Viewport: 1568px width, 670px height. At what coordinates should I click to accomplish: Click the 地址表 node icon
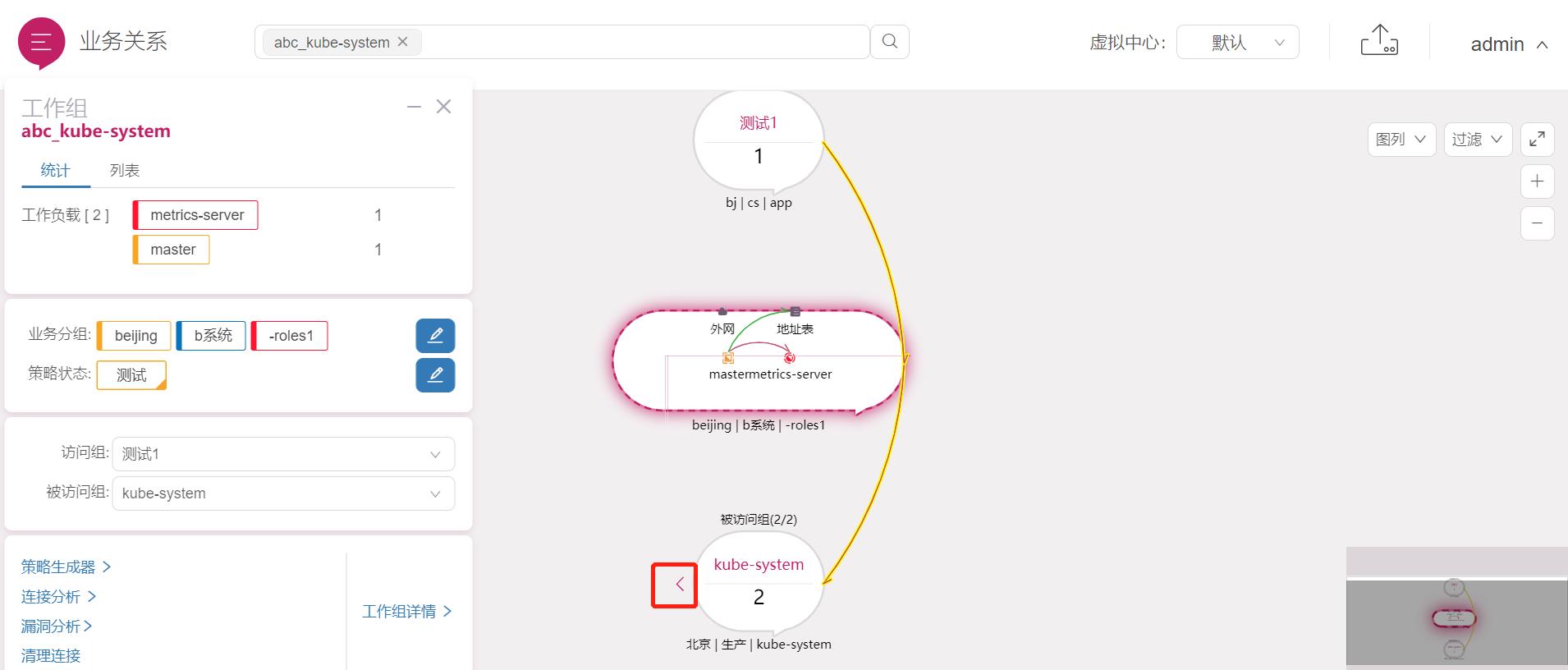pos(795,312)
